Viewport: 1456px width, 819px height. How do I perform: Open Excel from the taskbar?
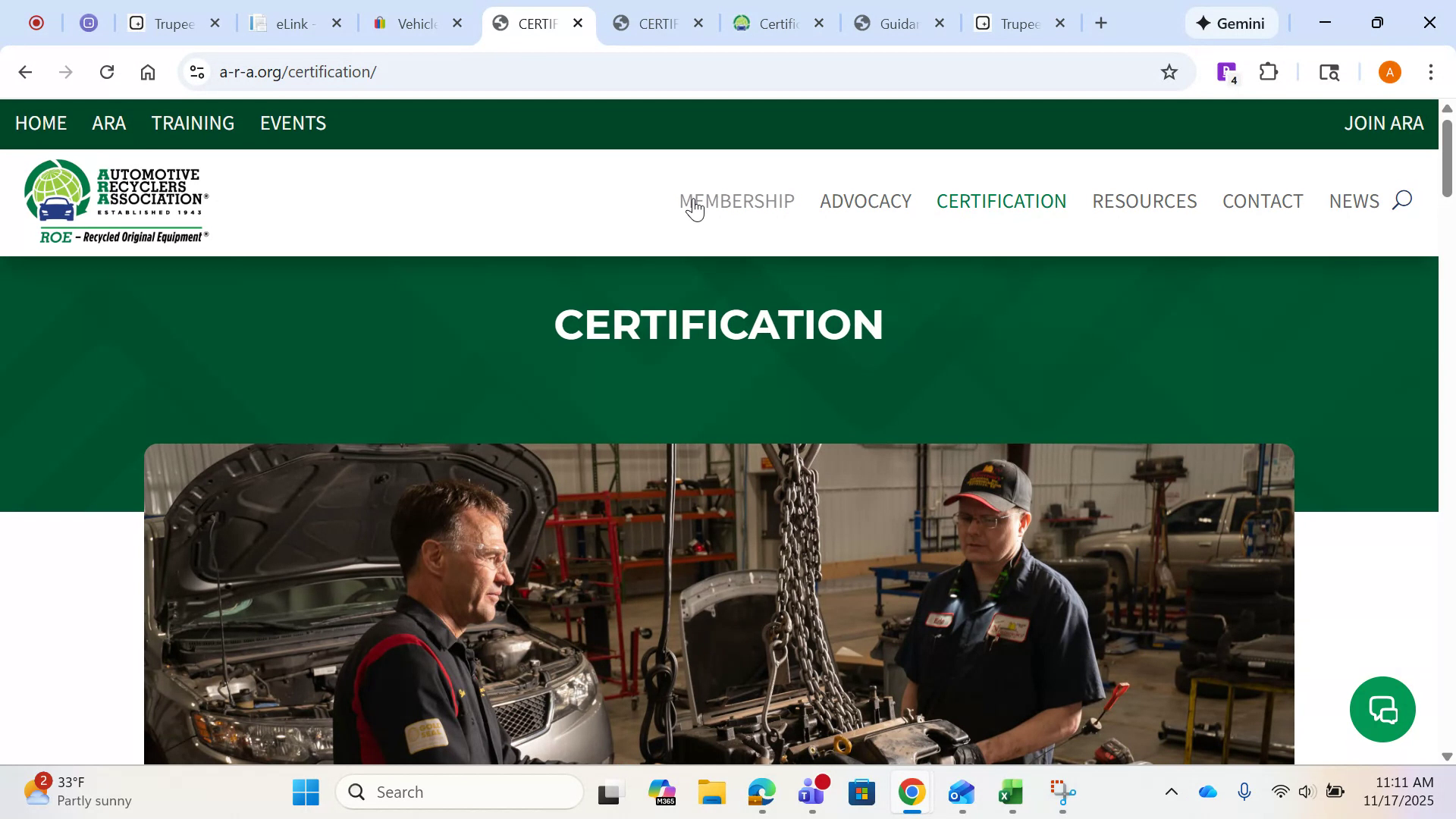[1011, 793]
